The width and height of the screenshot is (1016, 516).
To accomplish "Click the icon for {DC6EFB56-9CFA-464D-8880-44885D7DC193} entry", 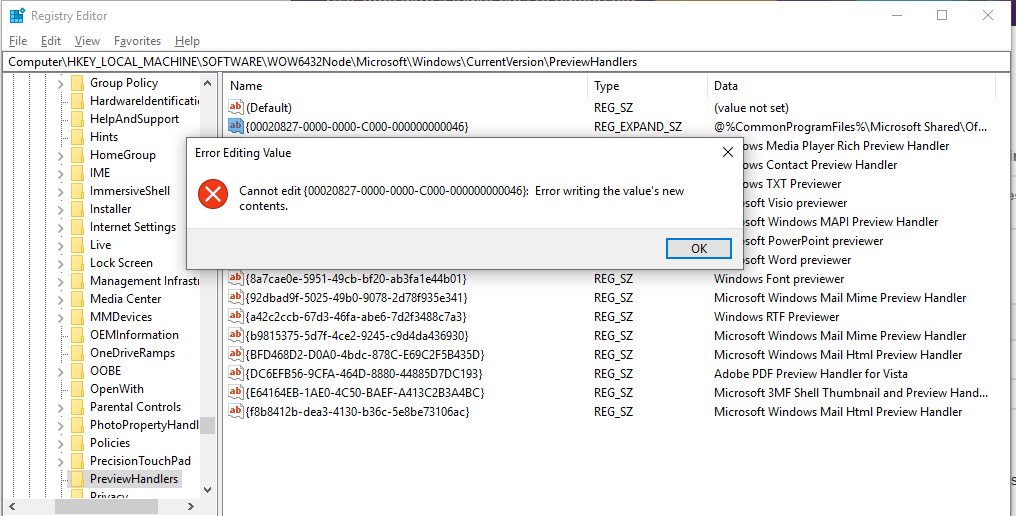I will [x=236, y=374].
